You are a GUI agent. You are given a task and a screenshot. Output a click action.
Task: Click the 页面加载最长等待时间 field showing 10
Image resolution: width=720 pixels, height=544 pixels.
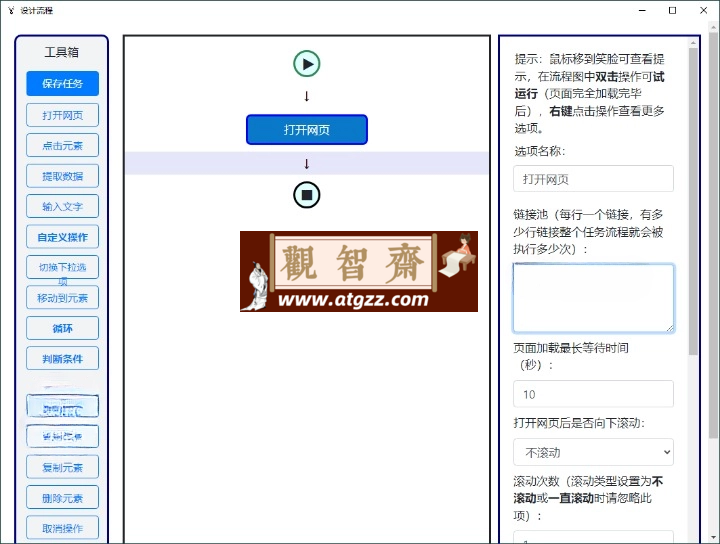[593, 394]
